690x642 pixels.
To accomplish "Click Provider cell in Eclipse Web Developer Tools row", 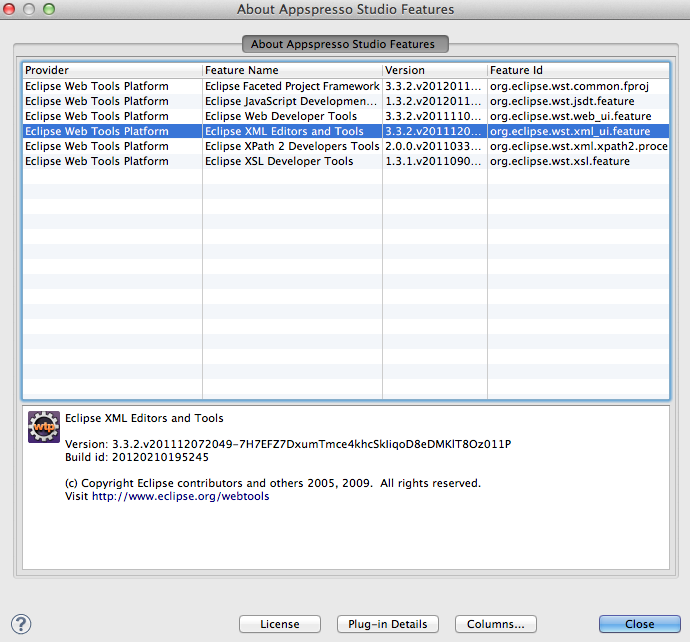I will tap(112, 116).
